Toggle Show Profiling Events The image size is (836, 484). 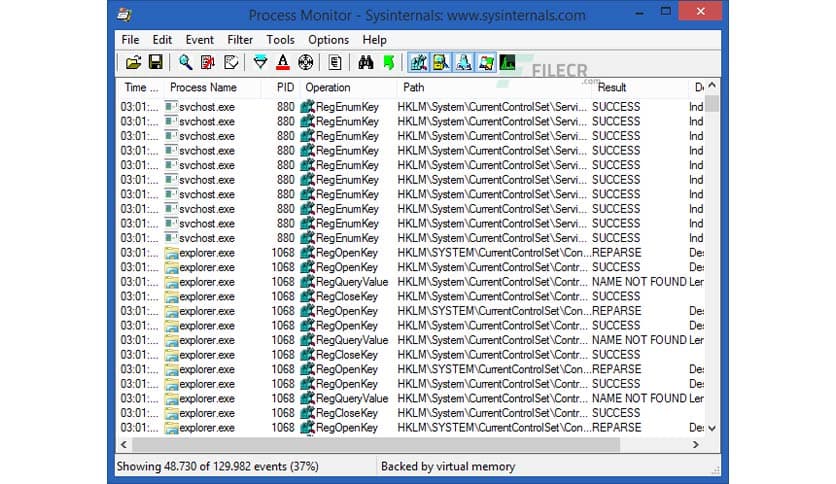coord(508,62)
